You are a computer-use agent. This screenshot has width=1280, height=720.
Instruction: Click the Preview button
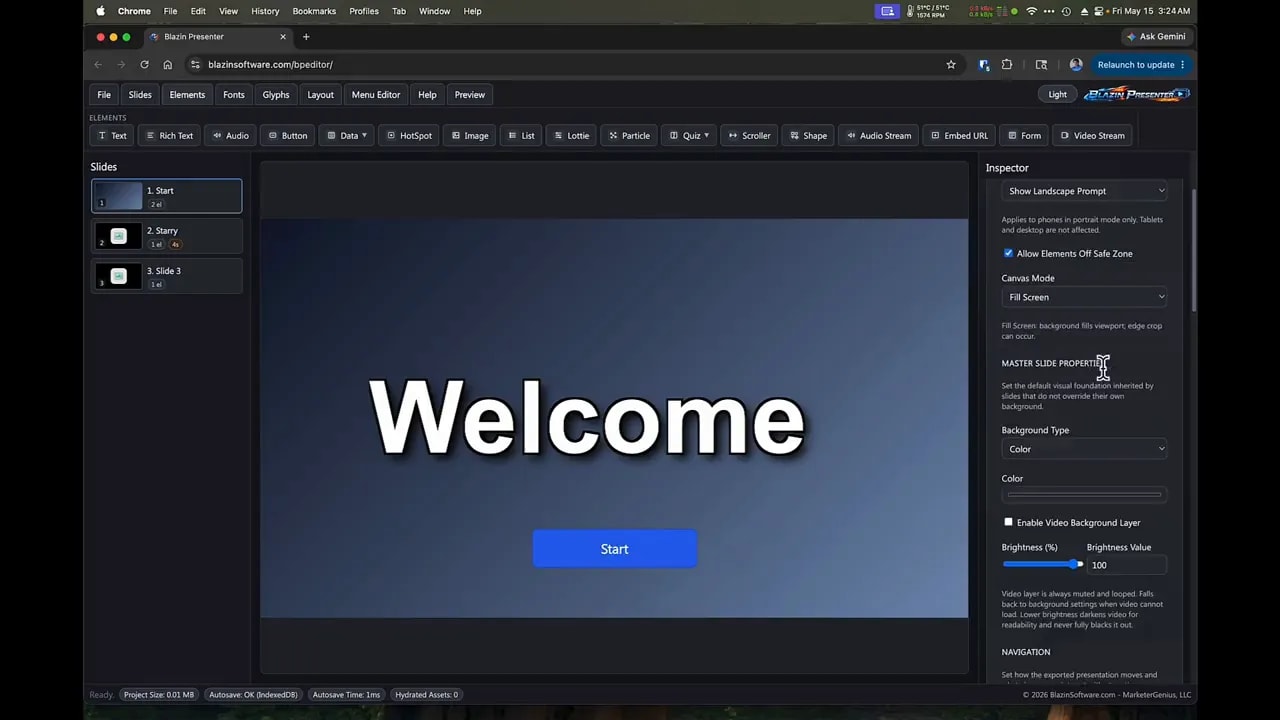[x=470, y=95]
